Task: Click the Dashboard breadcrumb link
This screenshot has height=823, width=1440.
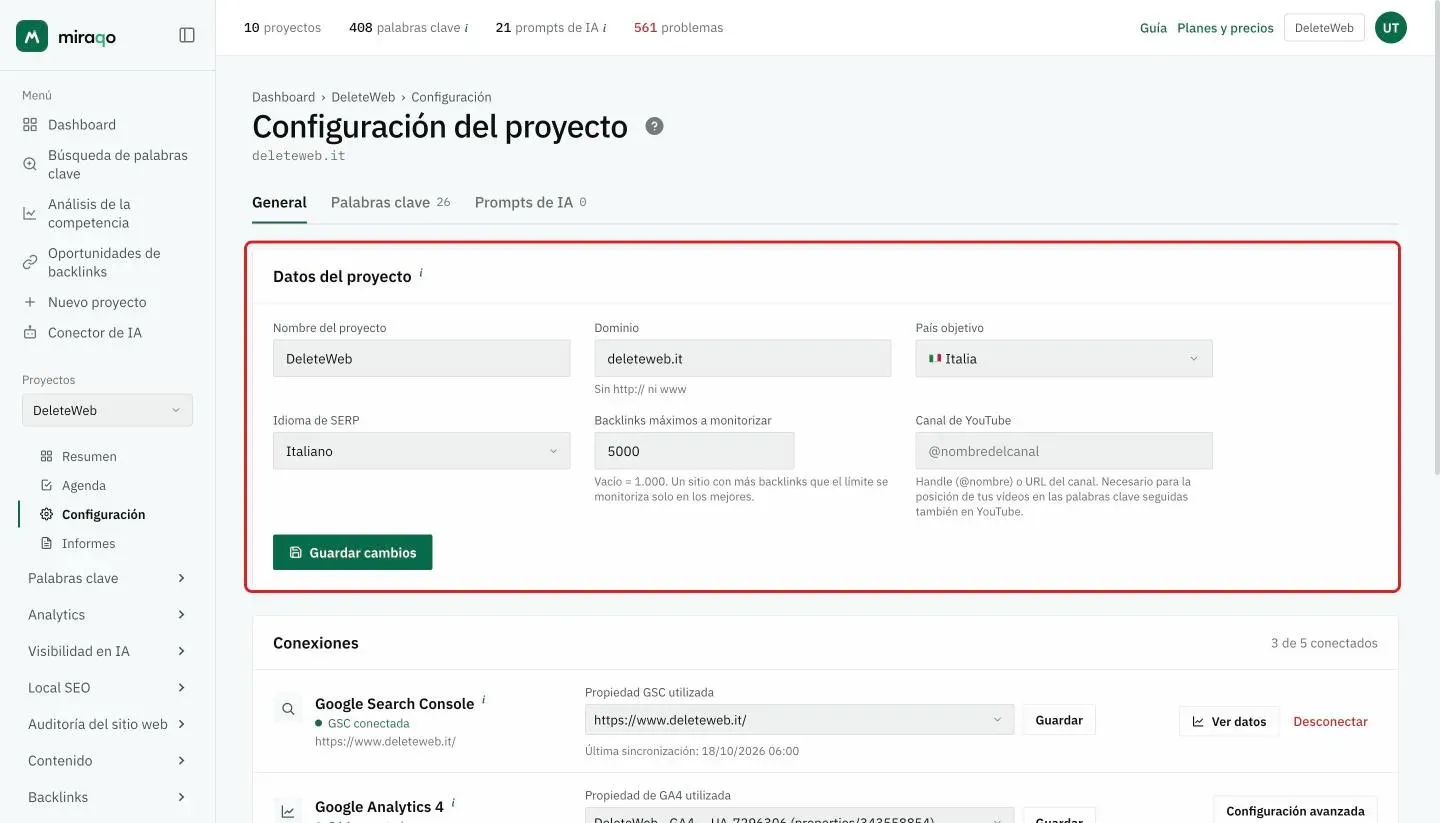Action: pyautogui.click(x=283, y=97)
